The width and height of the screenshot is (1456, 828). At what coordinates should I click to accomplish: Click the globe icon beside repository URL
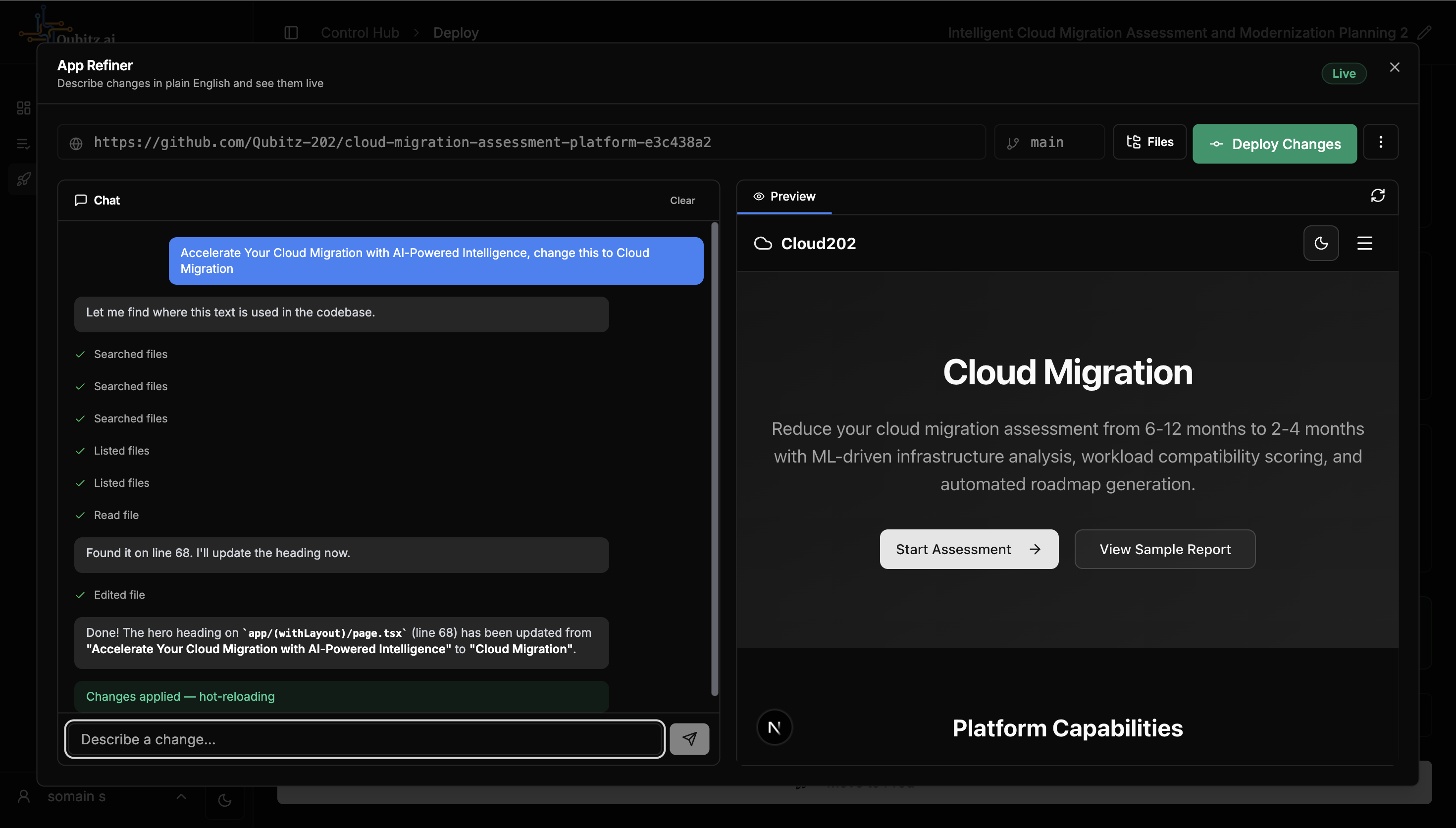[76, 143]
